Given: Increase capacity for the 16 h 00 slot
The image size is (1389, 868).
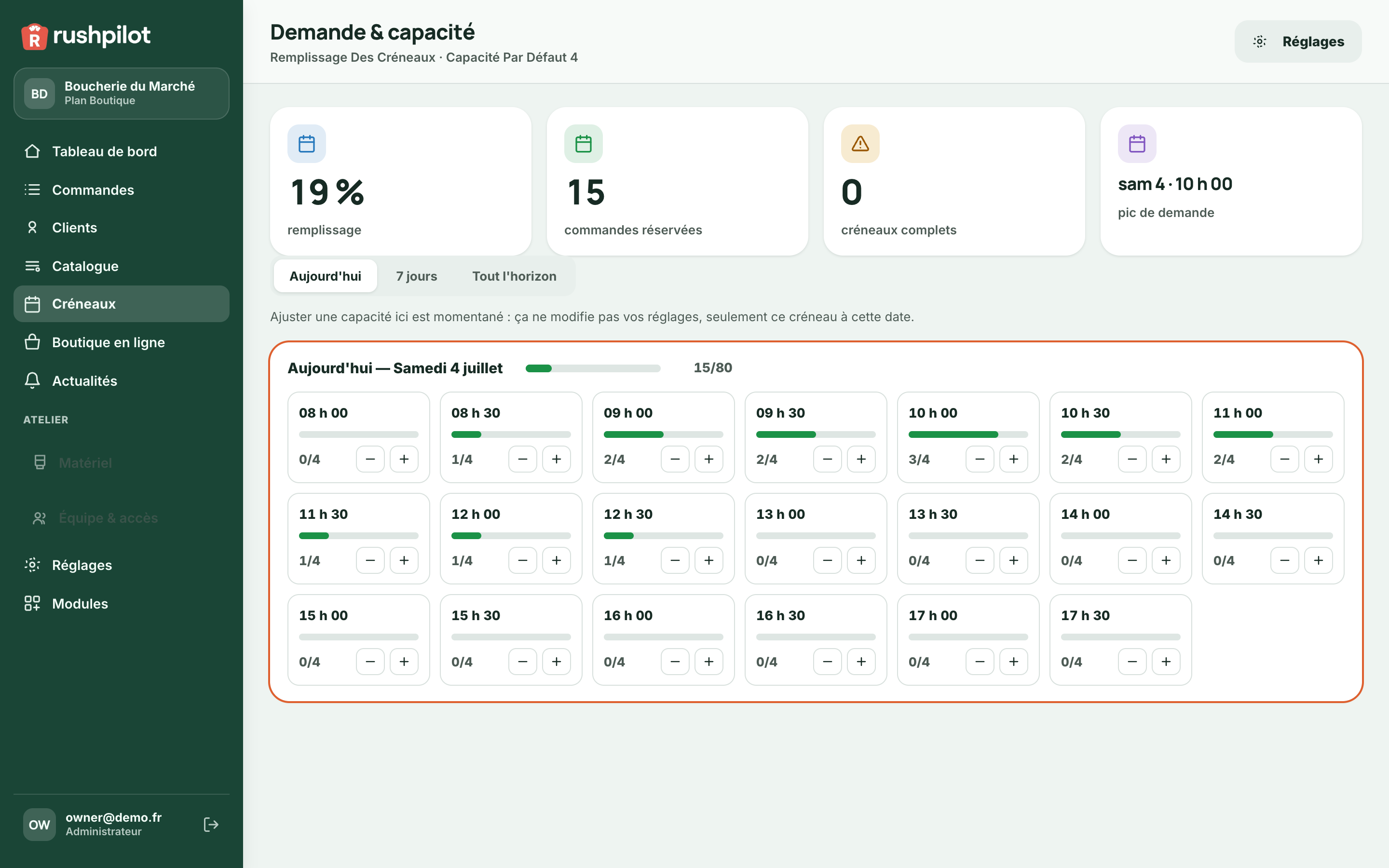Looking at the screenshot, I should click(709, 662).
